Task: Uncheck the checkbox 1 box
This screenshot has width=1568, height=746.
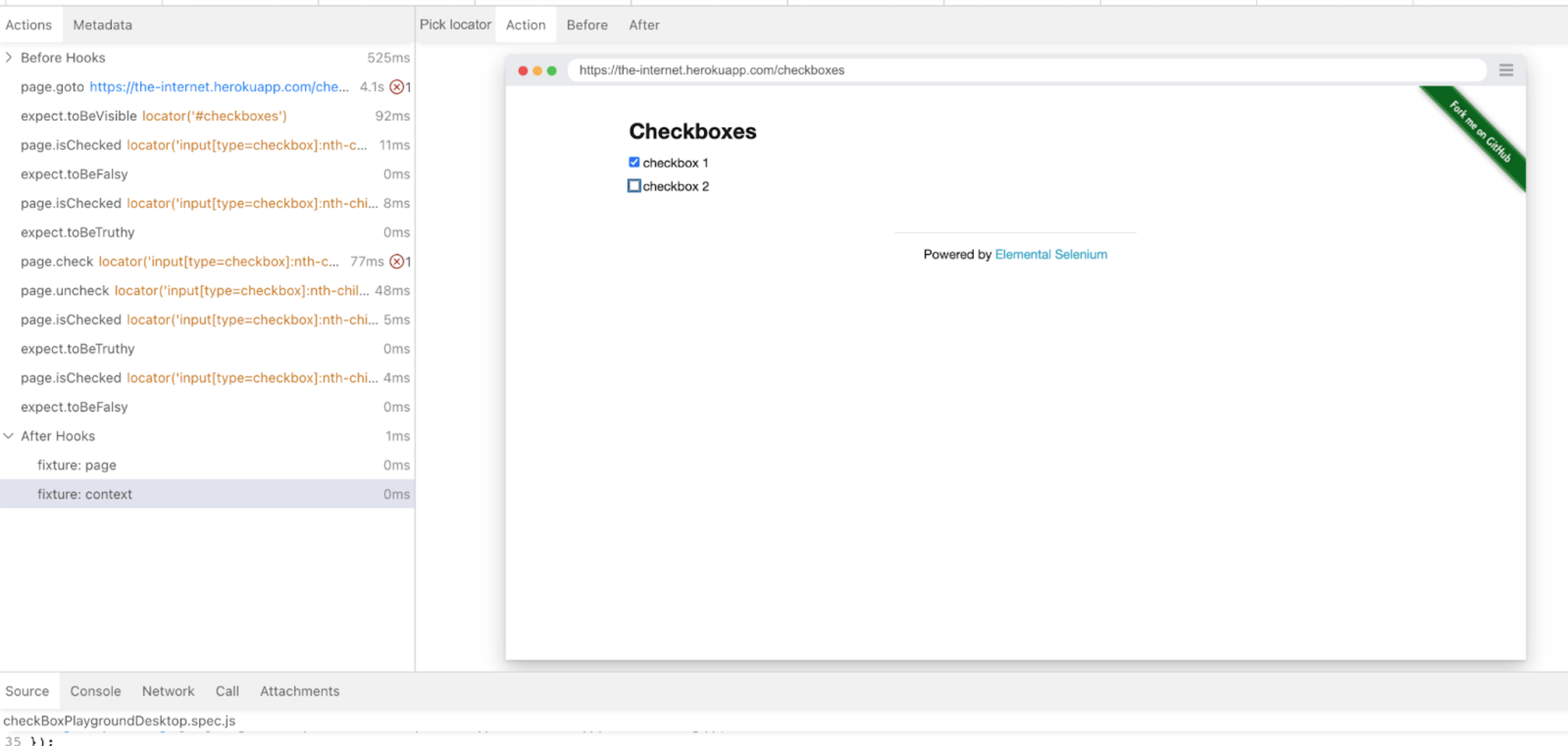Action: pyautogui.click(x=634, y=162)
